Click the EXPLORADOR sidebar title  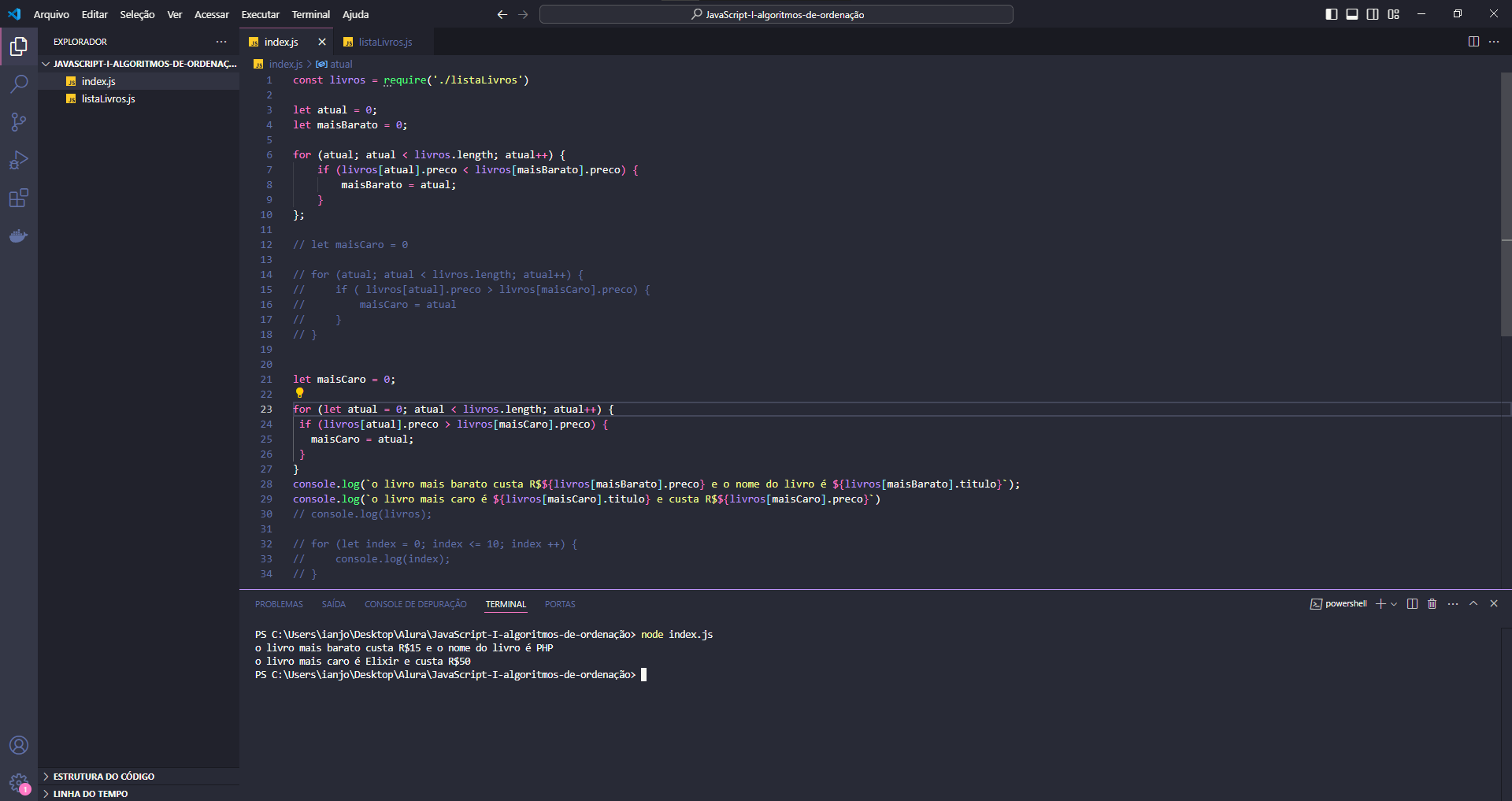click(80, 42)
